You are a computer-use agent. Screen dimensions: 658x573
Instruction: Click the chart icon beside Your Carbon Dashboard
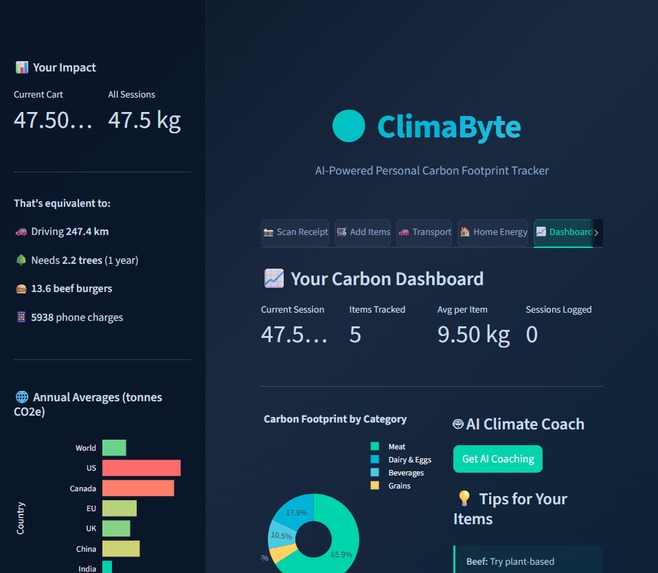[x=274, y=278]
